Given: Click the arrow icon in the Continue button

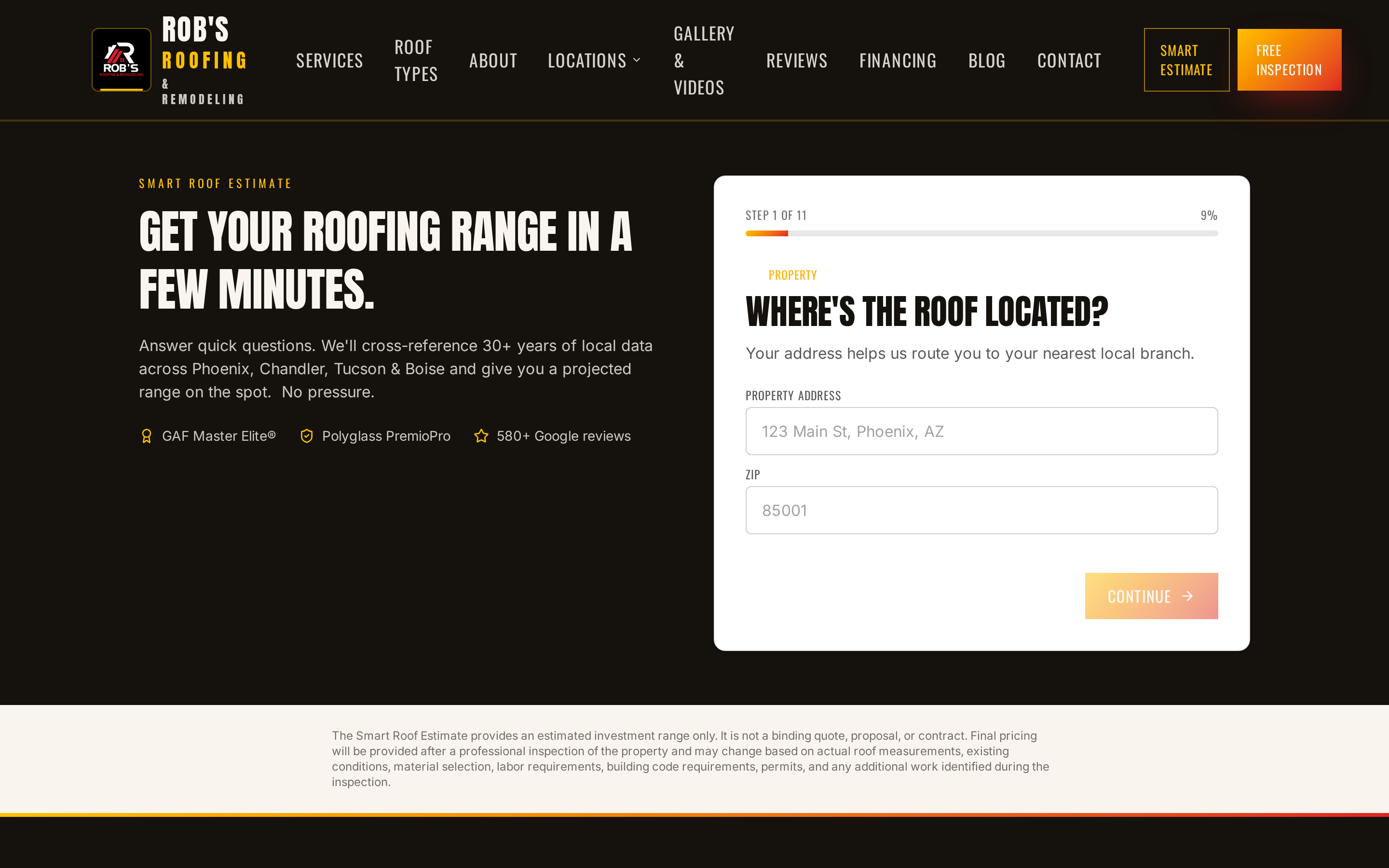Looking at the screenshot, I should (x=1187, y=597).
